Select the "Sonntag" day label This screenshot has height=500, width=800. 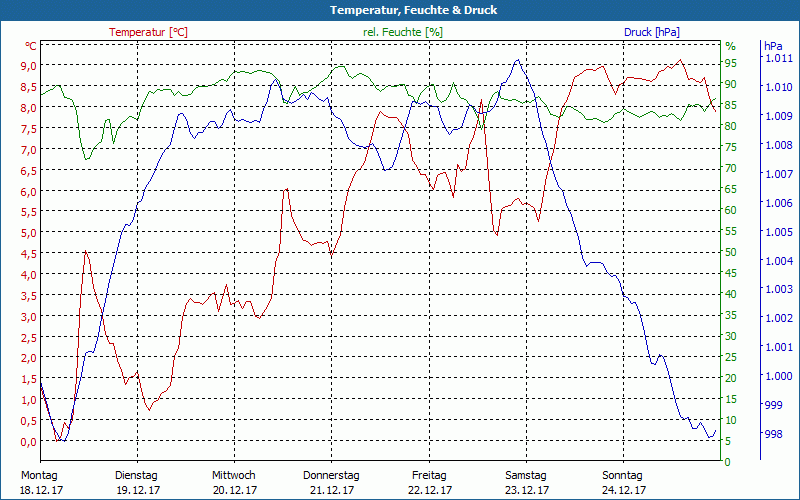click(x=622, y=476)
